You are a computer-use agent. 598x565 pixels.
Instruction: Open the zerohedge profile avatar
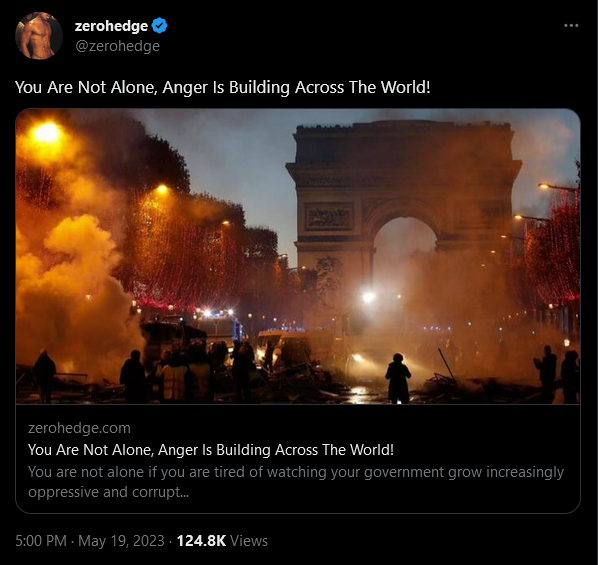coord(39,35)
